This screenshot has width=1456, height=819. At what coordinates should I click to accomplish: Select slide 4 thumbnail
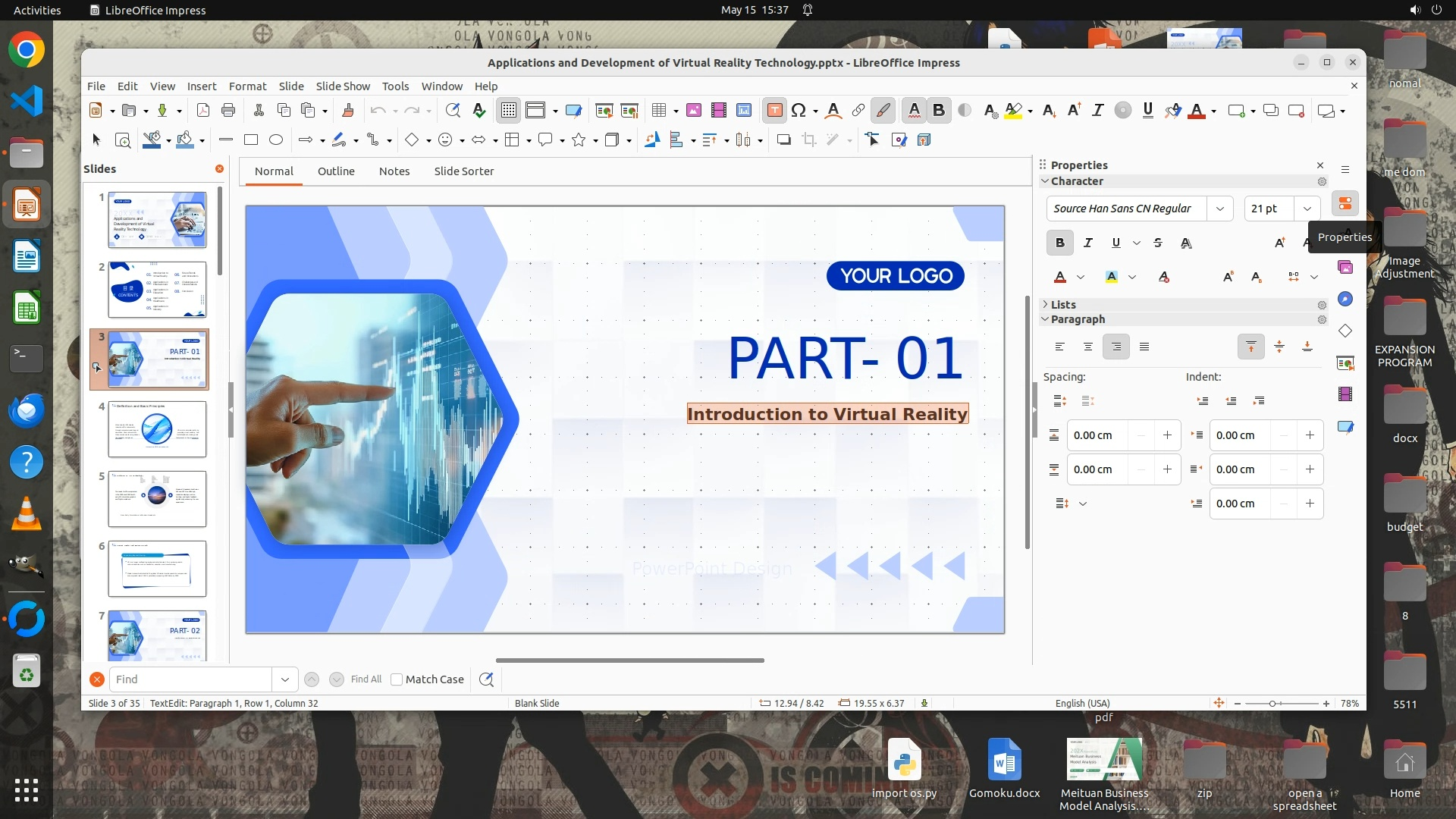[157, 429]
